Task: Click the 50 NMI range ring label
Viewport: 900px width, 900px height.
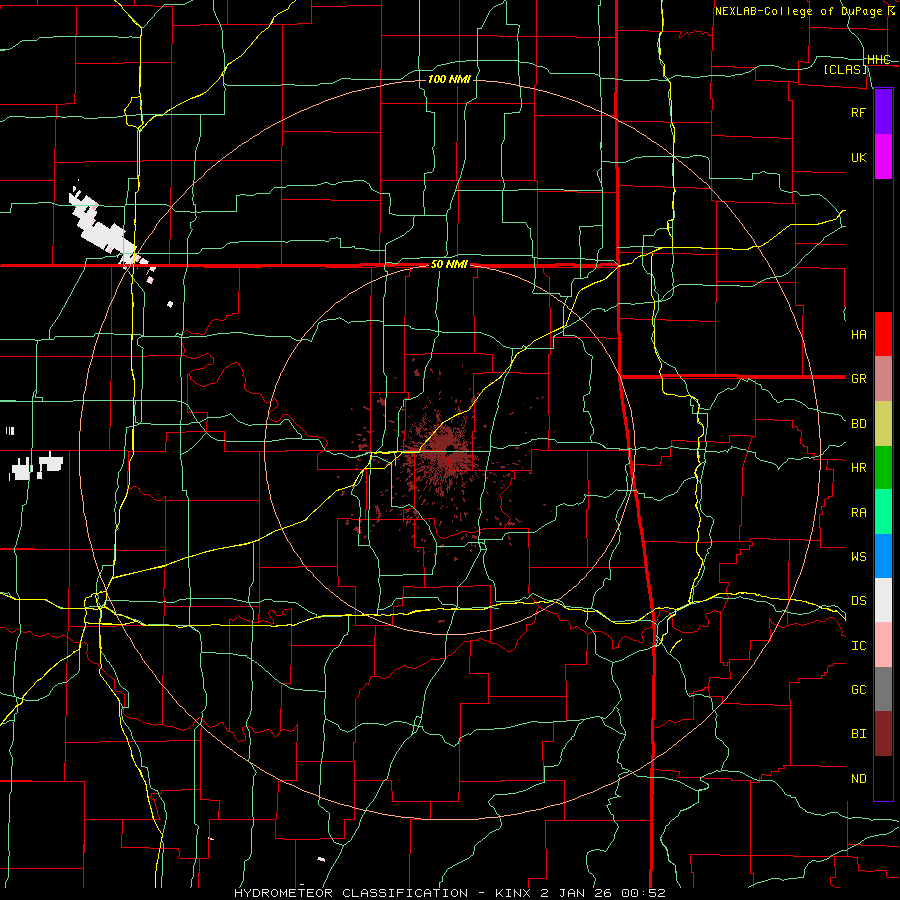Action: point(449,265)
